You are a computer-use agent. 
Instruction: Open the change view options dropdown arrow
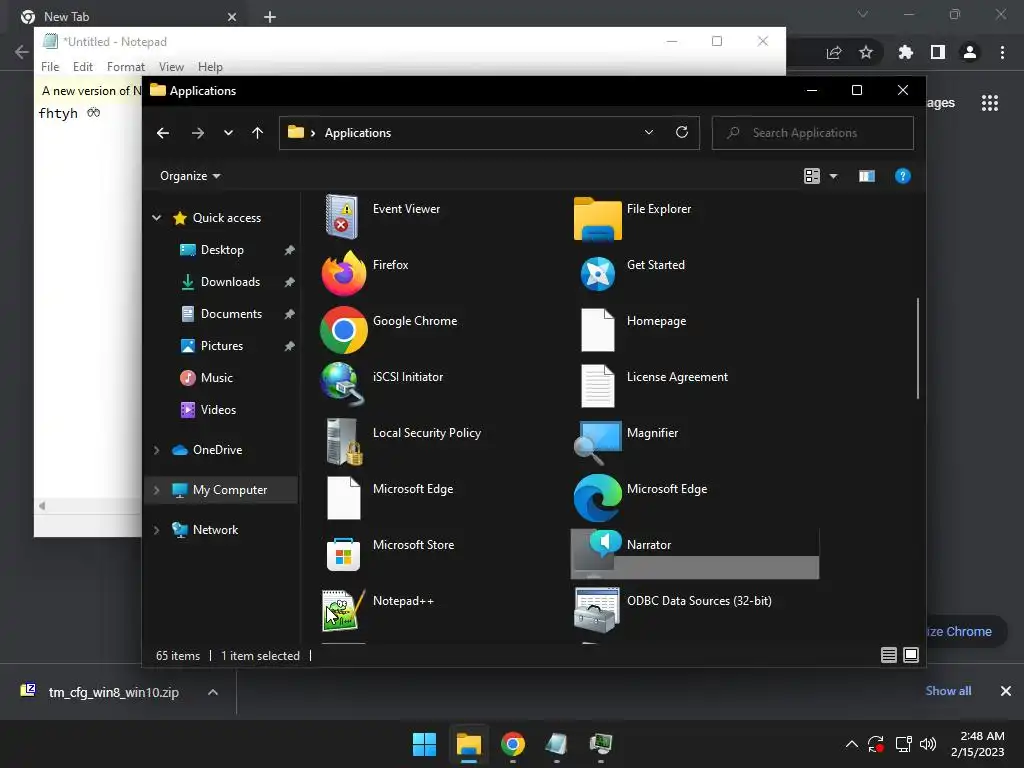(833, 176)
